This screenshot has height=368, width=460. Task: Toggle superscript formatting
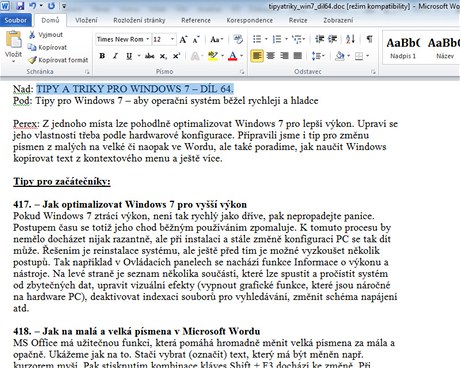tap(176, 56)
